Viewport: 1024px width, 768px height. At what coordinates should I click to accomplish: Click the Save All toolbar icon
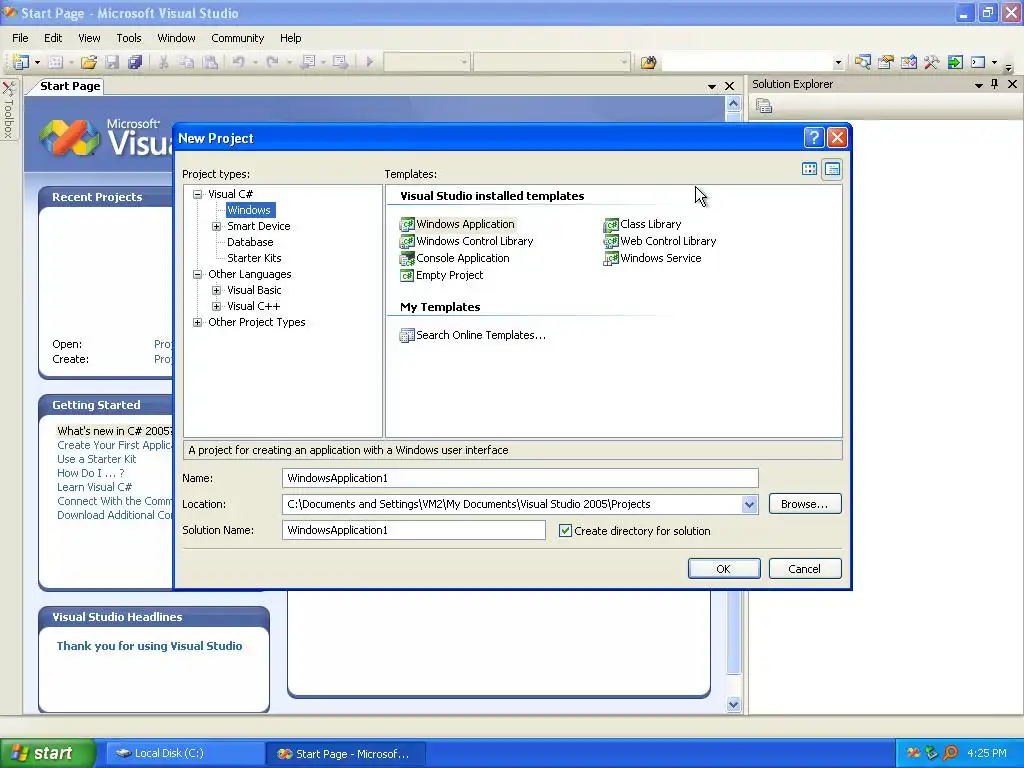coord(135,62)
